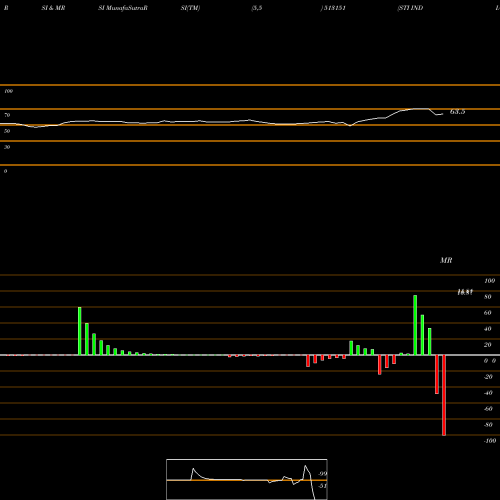Click the 'SI MunafaSutraR' header label
The image size is (500, 500).
click(x=123, y=8)
